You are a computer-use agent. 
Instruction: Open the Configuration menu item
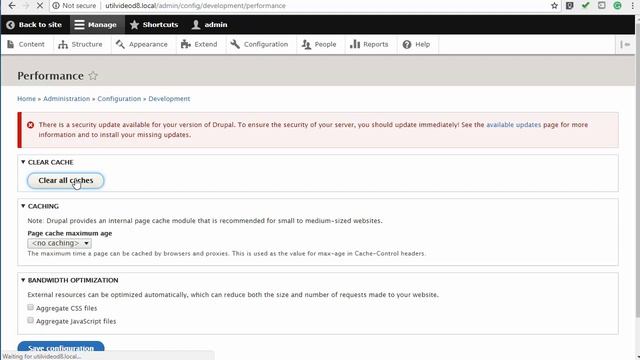pyautogui.click(x=260, y=44)
